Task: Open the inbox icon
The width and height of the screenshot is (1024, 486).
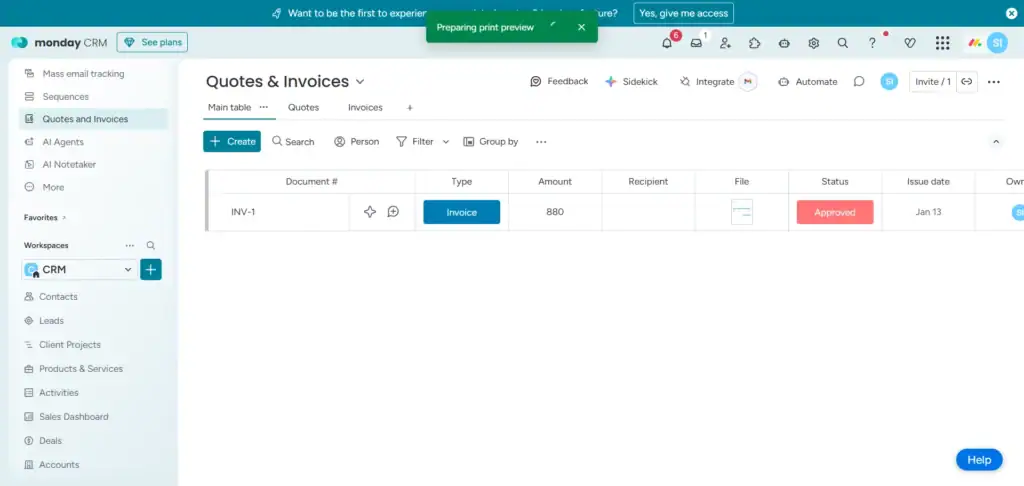Action: pos(696,43)
